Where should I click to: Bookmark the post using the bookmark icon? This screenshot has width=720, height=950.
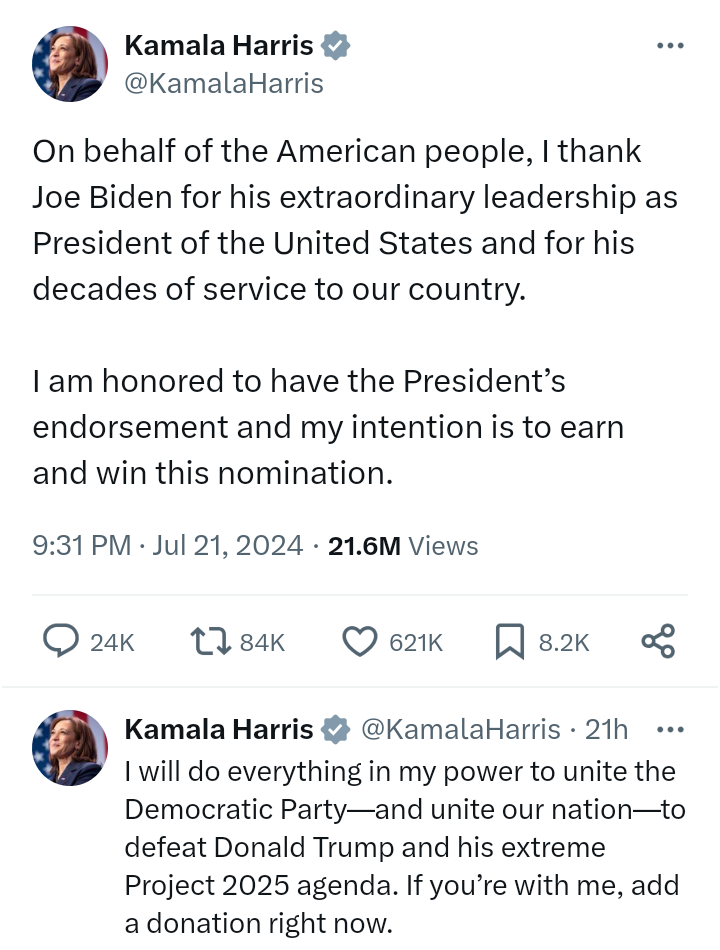coord(510,641)
